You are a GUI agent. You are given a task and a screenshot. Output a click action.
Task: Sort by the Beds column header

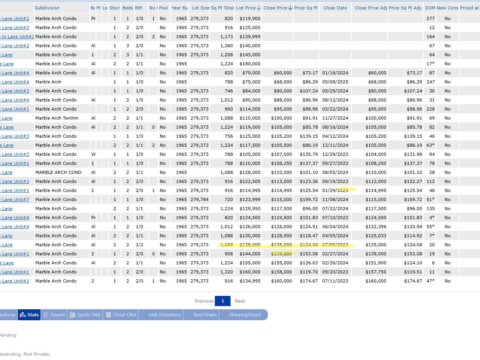(x=128, y=8)
